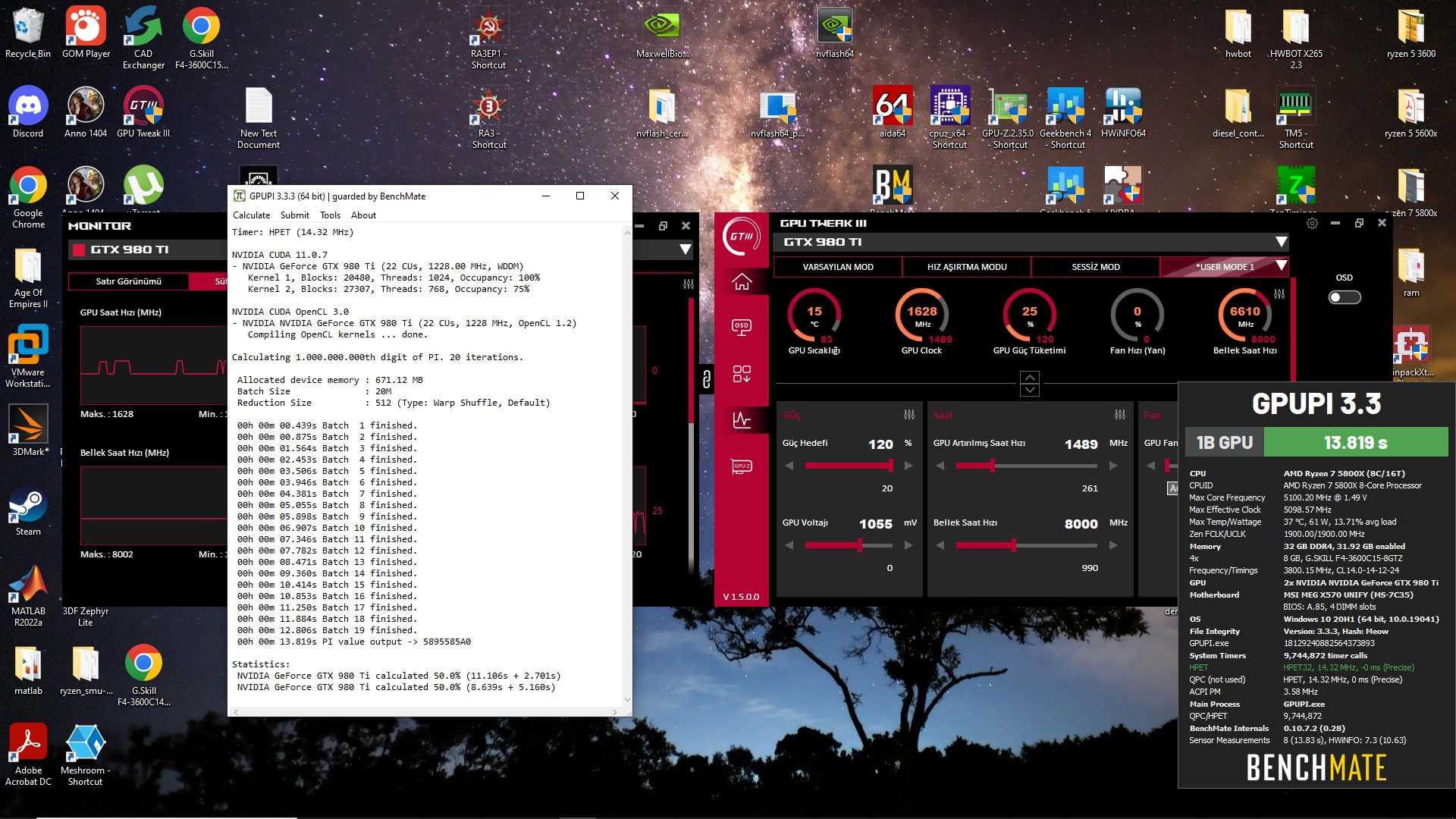Open Calculate menu in GPUPI
Viewport: 1456px width, 819px height.
point(251,215)
